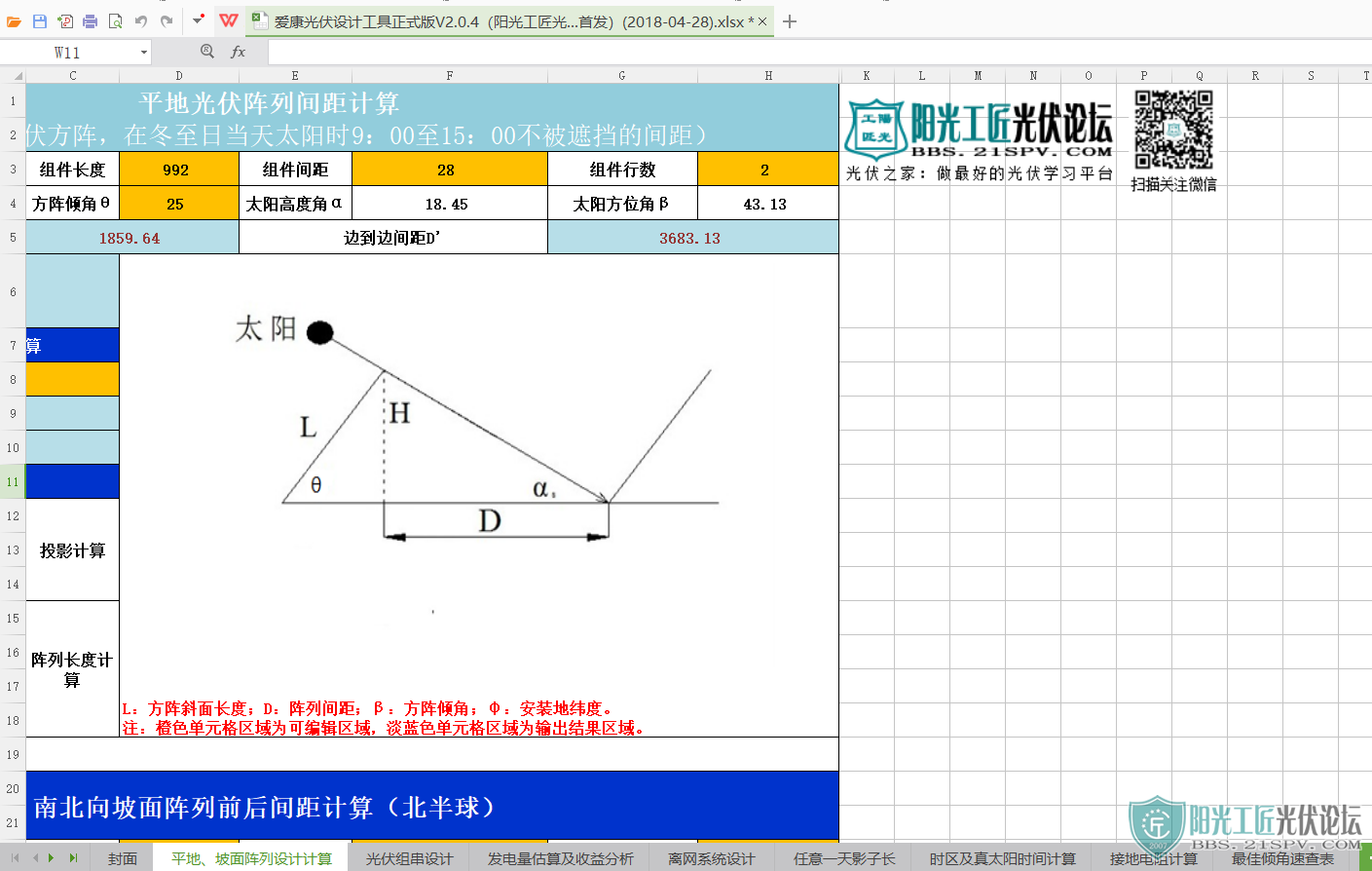
Task: Undo the last action
Action: point(141,20)
